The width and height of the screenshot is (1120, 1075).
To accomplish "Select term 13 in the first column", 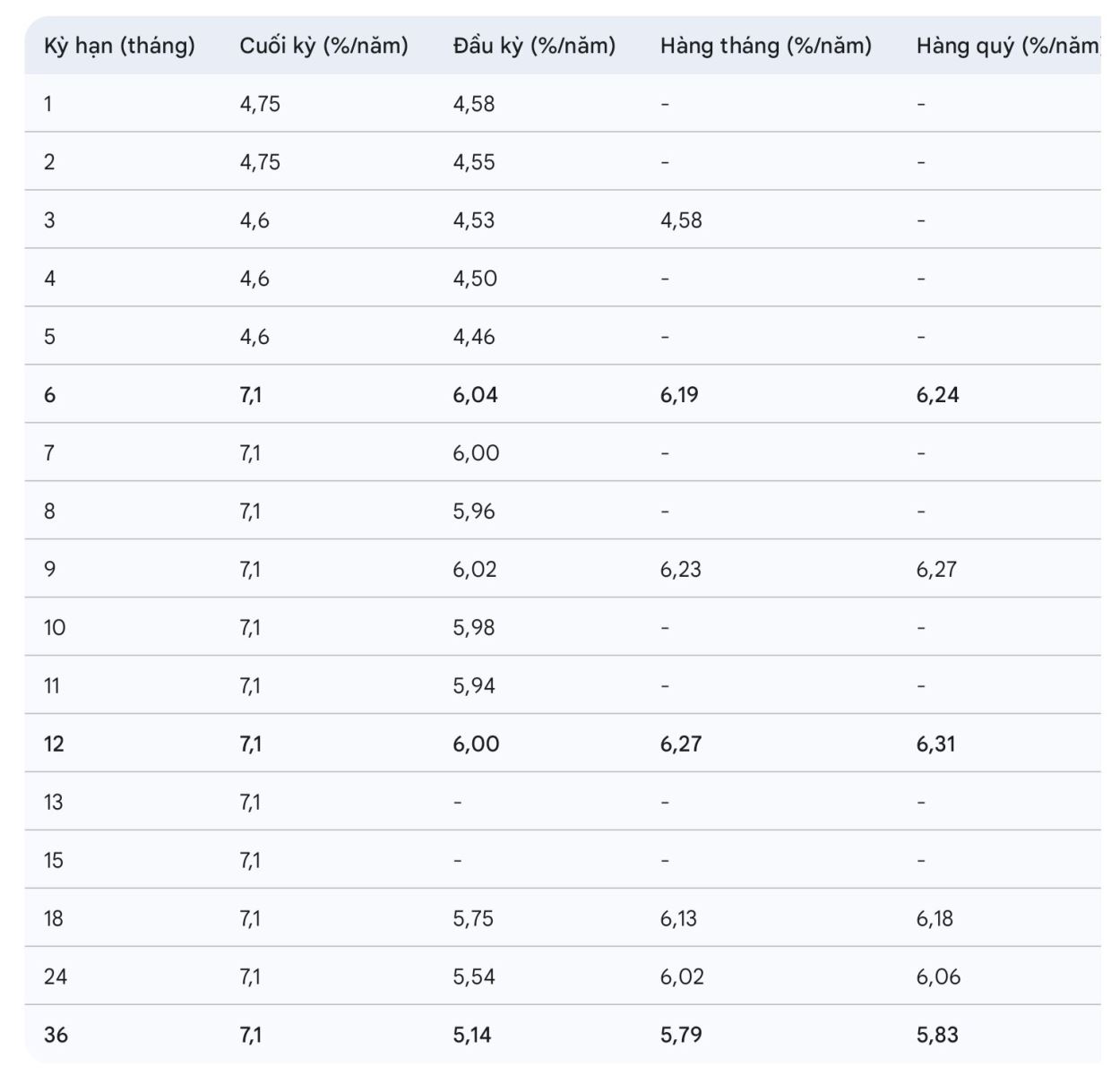I will pos(54,803).
